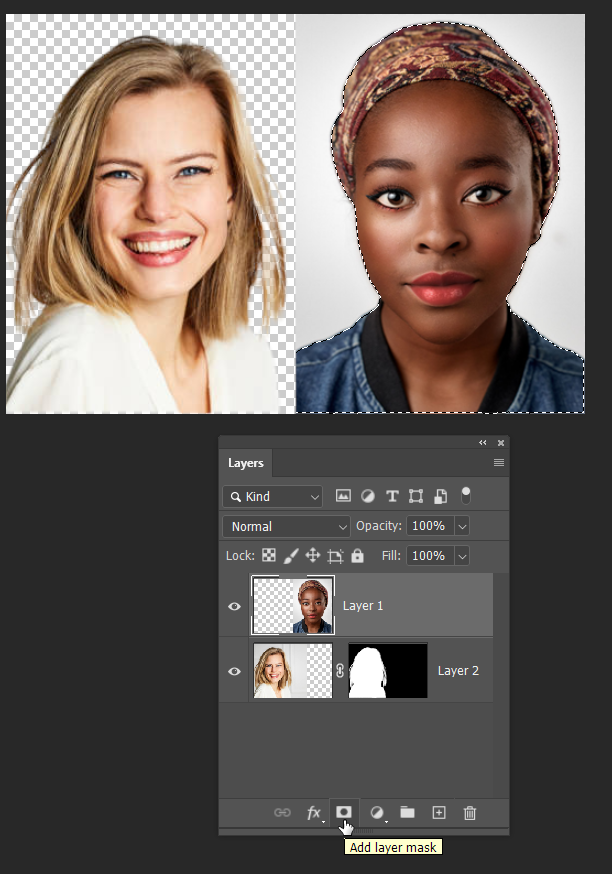Close the Layers panel
This screenshot has width=612, height=874.
tap(501, 443)
